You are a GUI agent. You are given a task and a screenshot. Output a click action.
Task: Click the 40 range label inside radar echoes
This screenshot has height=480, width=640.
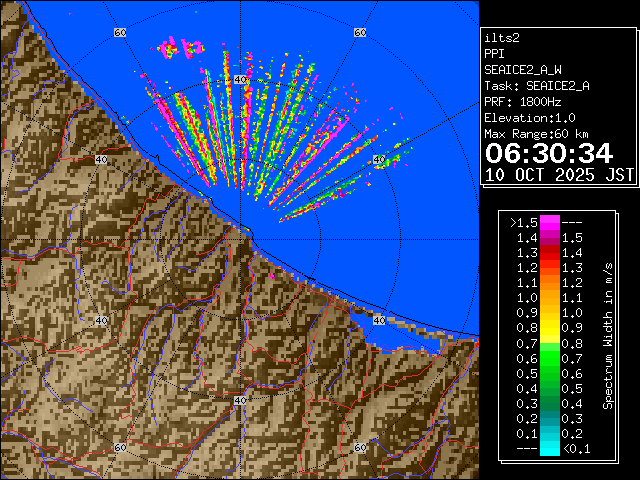click(x=240, y=107)
